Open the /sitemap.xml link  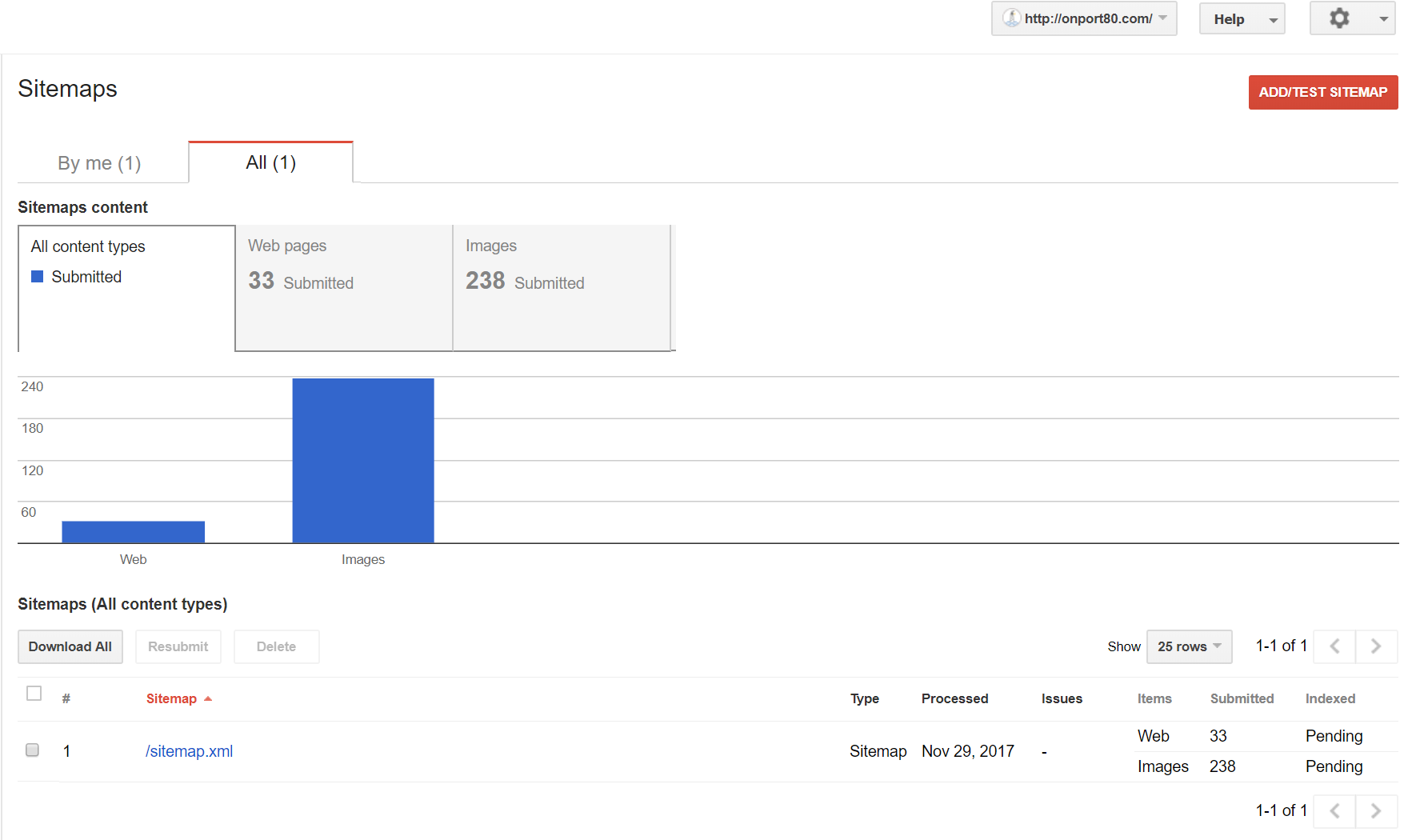(190, 751)
